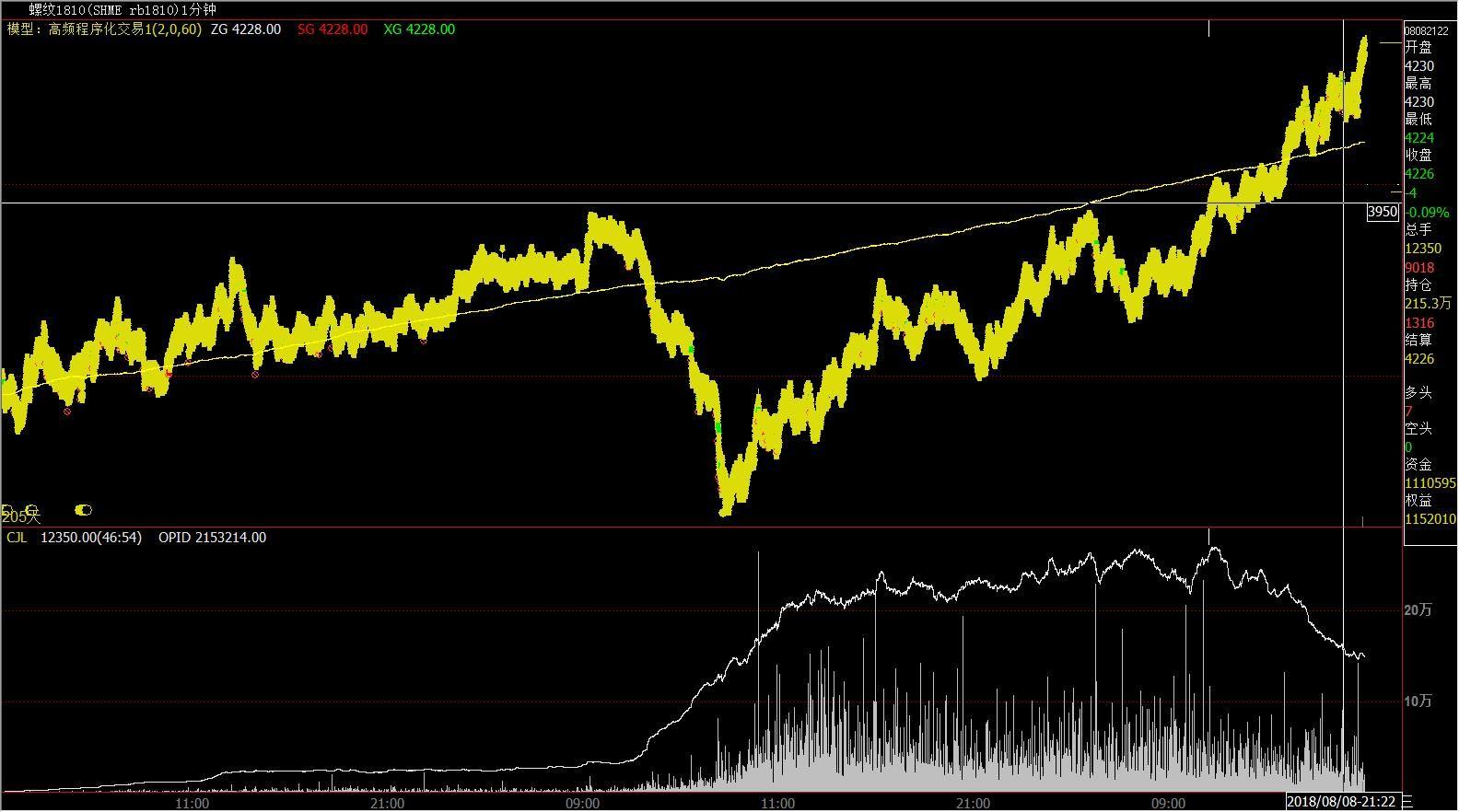Screen dimensions: 1459x812
Task: Select the green XG 4228.00 indicator label
Action: pos(419,29)
